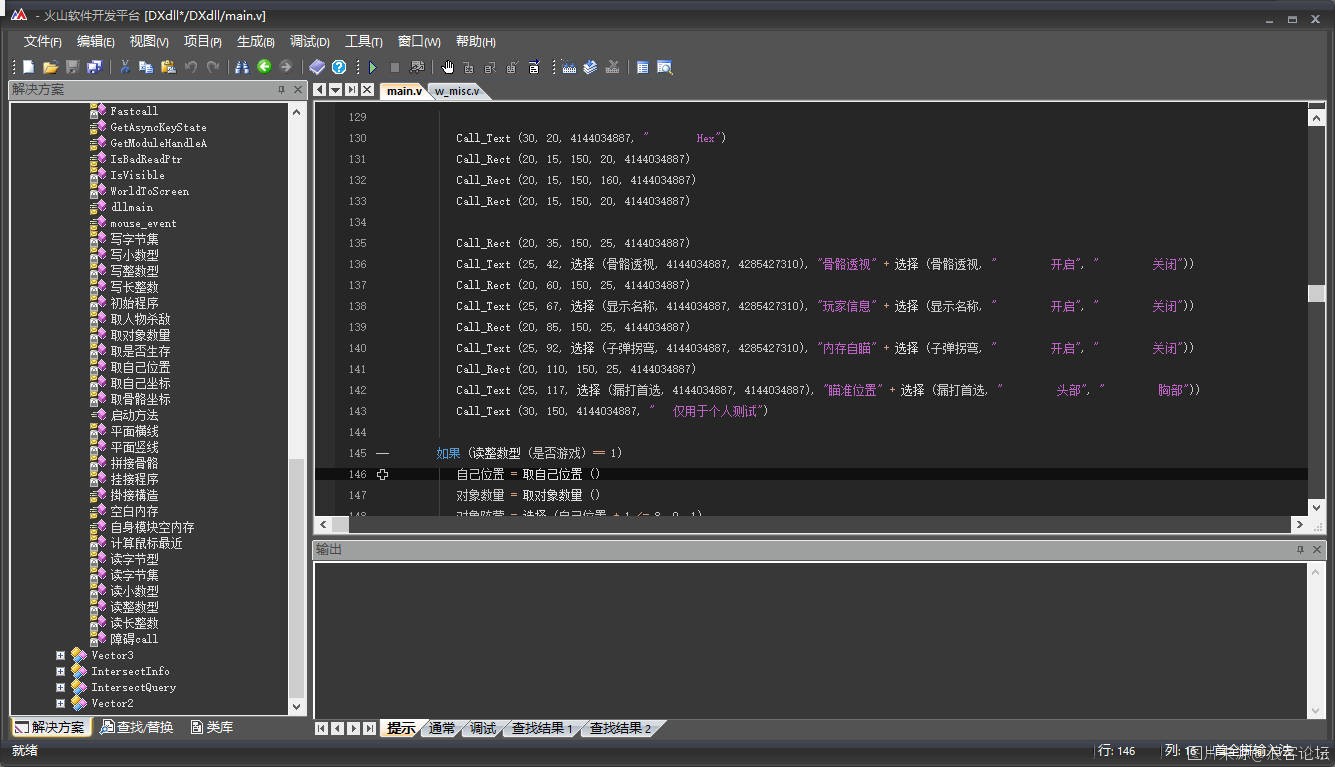Expand the IntersectInfo tree node

coord(60,672)
